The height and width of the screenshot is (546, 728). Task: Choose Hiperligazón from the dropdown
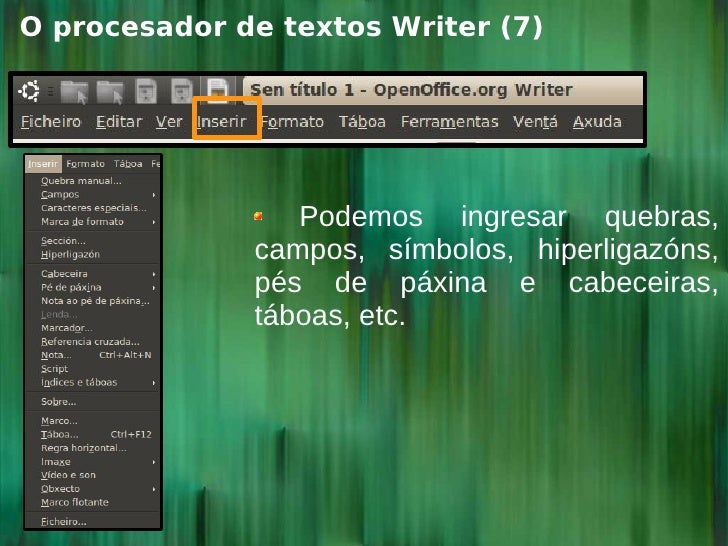(93, 254)
